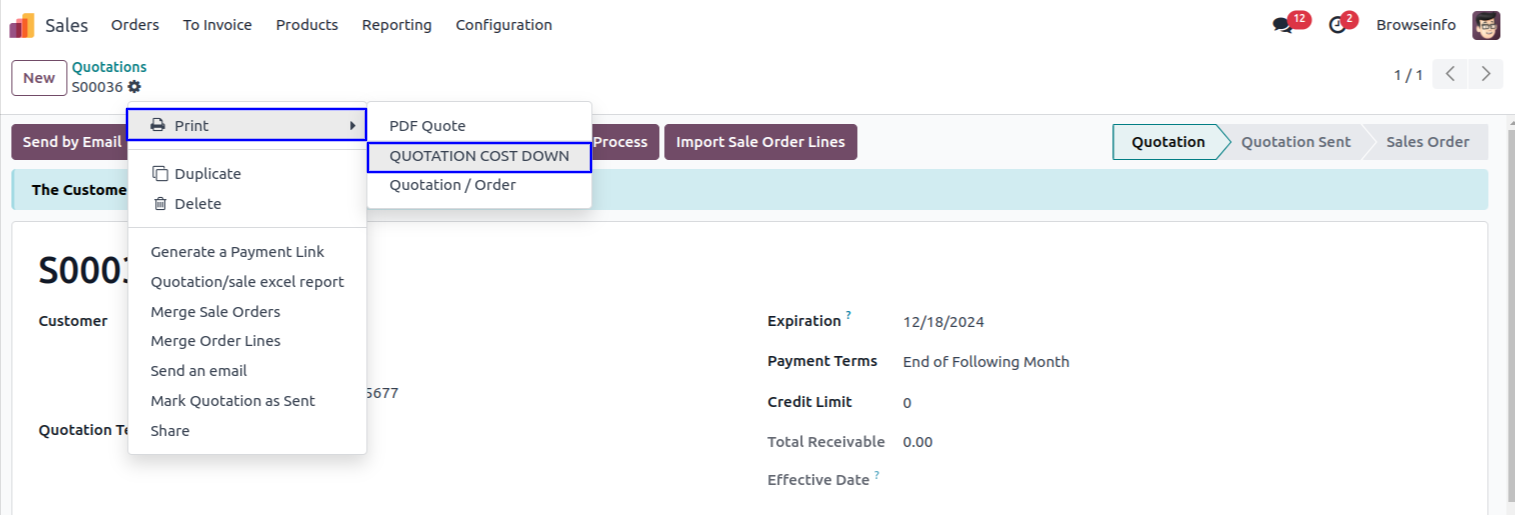The width and height of the screenshot is (1515, 515).
Task: Open the Reporting menu
Action: point(397,25)
